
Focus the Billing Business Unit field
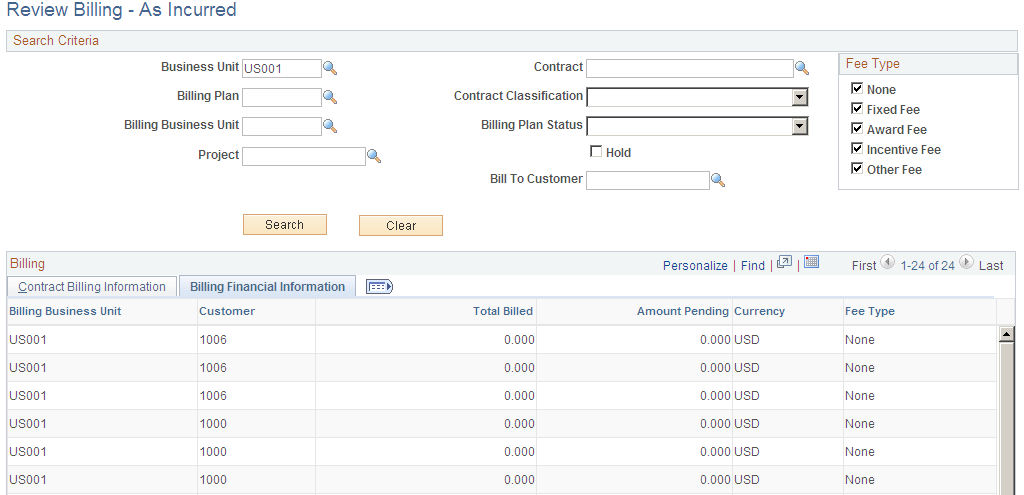281,126
